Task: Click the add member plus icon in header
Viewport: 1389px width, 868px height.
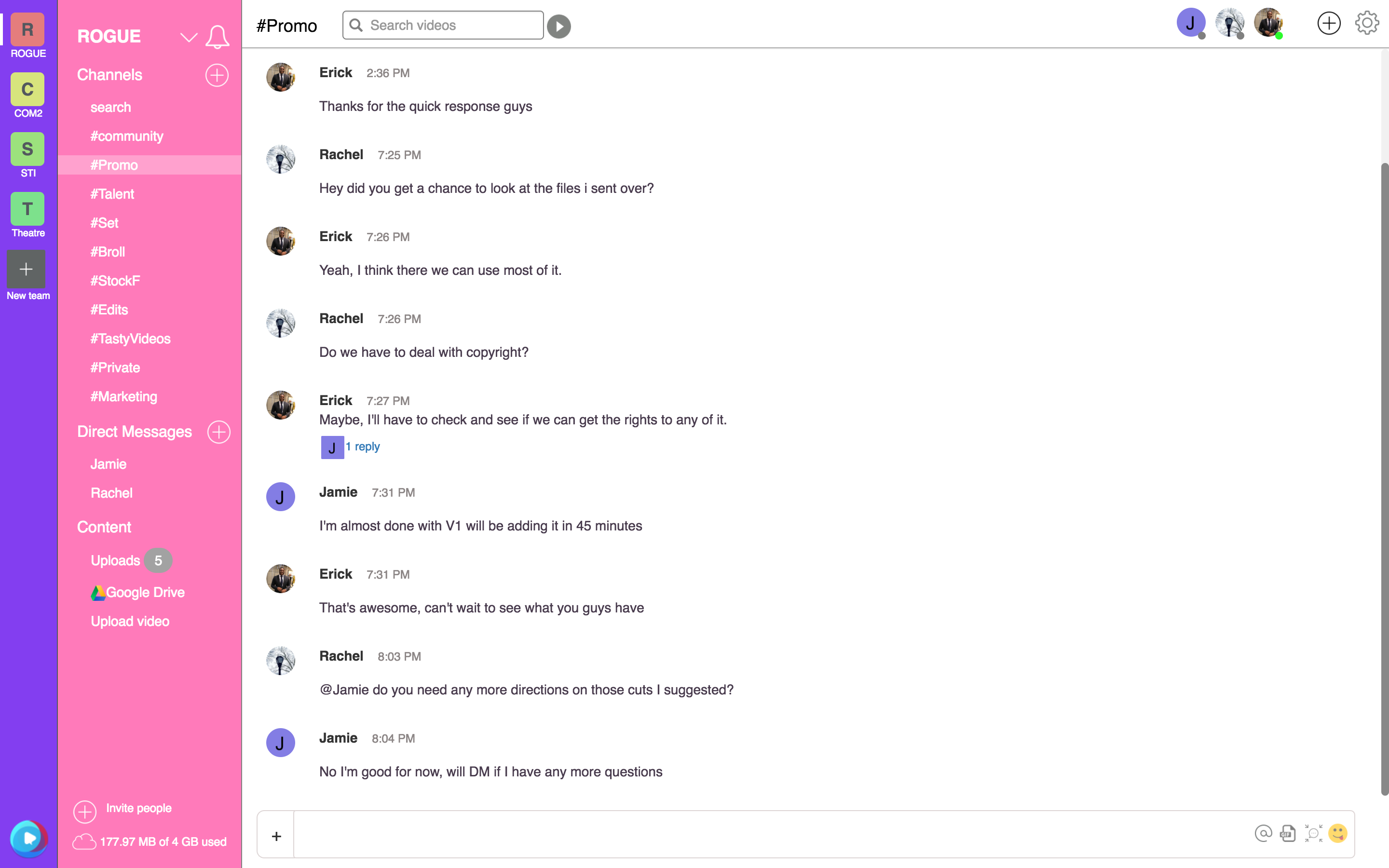Action: point(1329,24)
